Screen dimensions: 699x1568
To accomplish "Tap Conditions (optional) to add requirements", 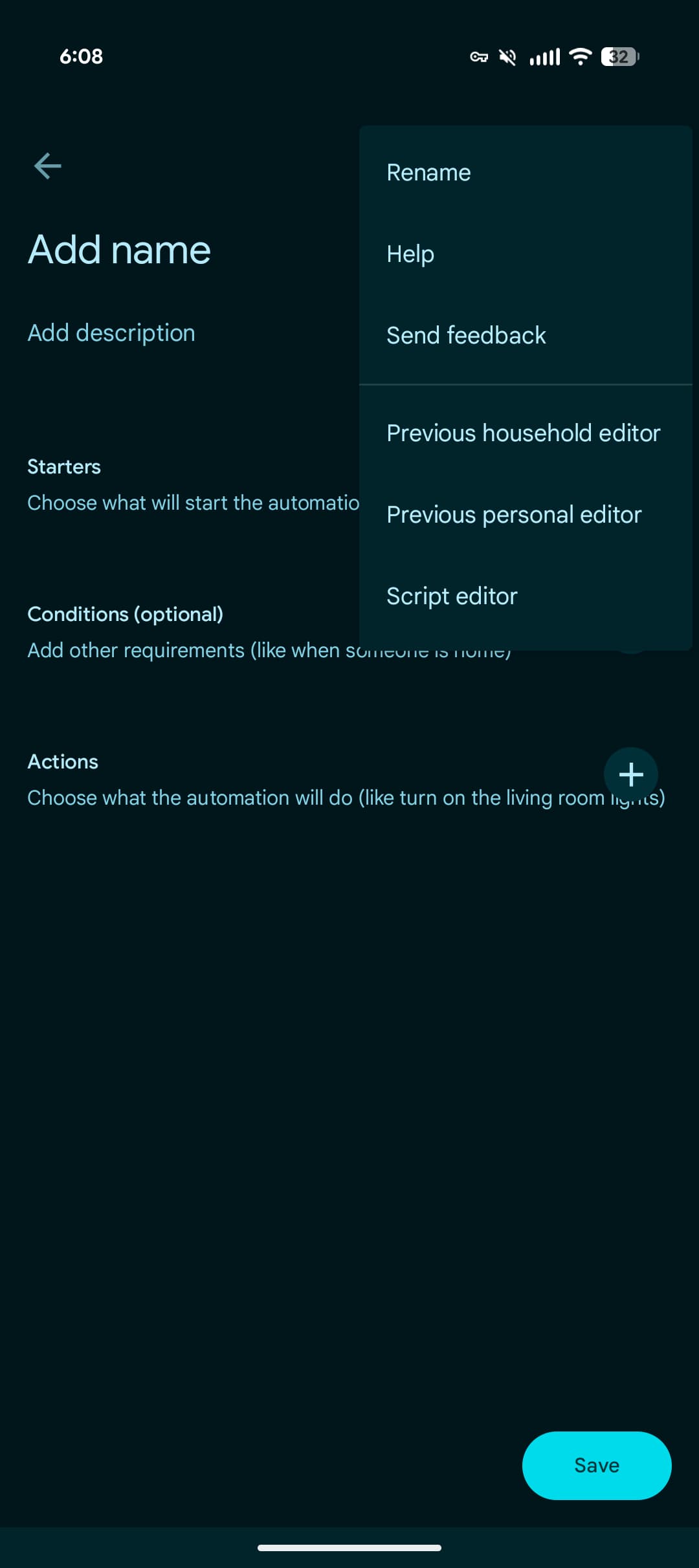I will (126, 615).
